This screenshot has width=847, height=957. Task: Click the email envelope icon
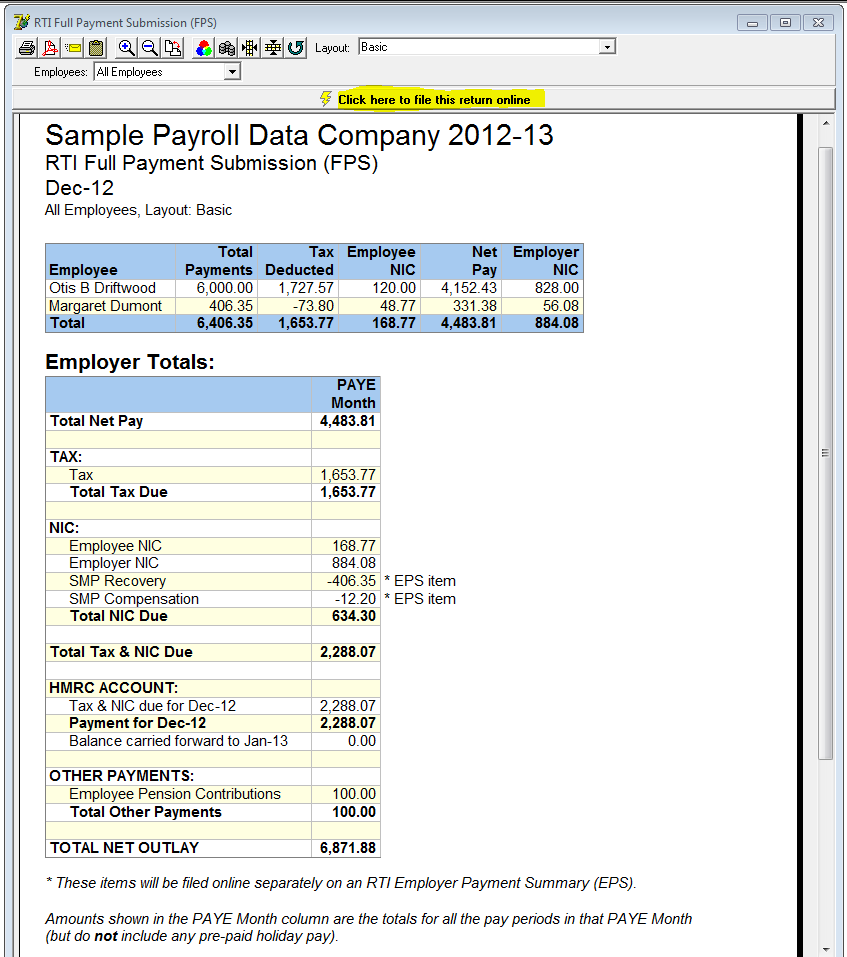coord(73,48)
